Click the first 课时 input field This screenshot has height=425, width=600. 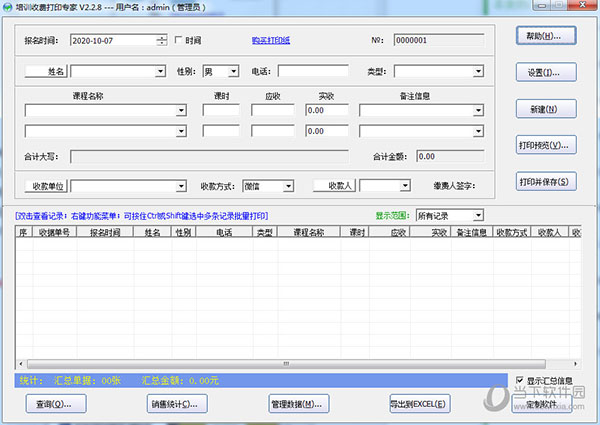click(221, 111)
